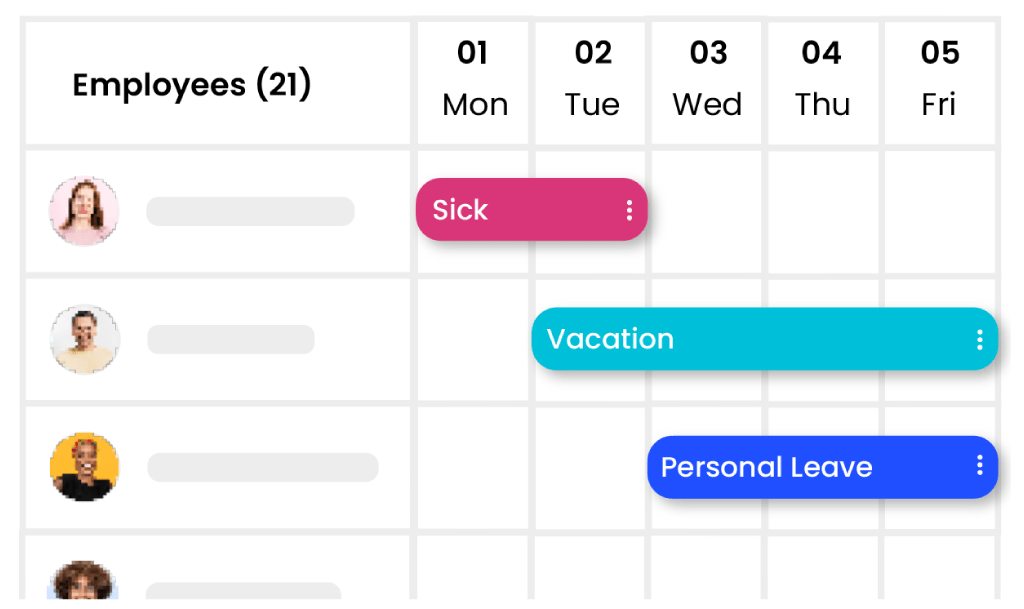Click the 02 Tue column header
Screen dimensions: 1024x609
coord(592,80)
